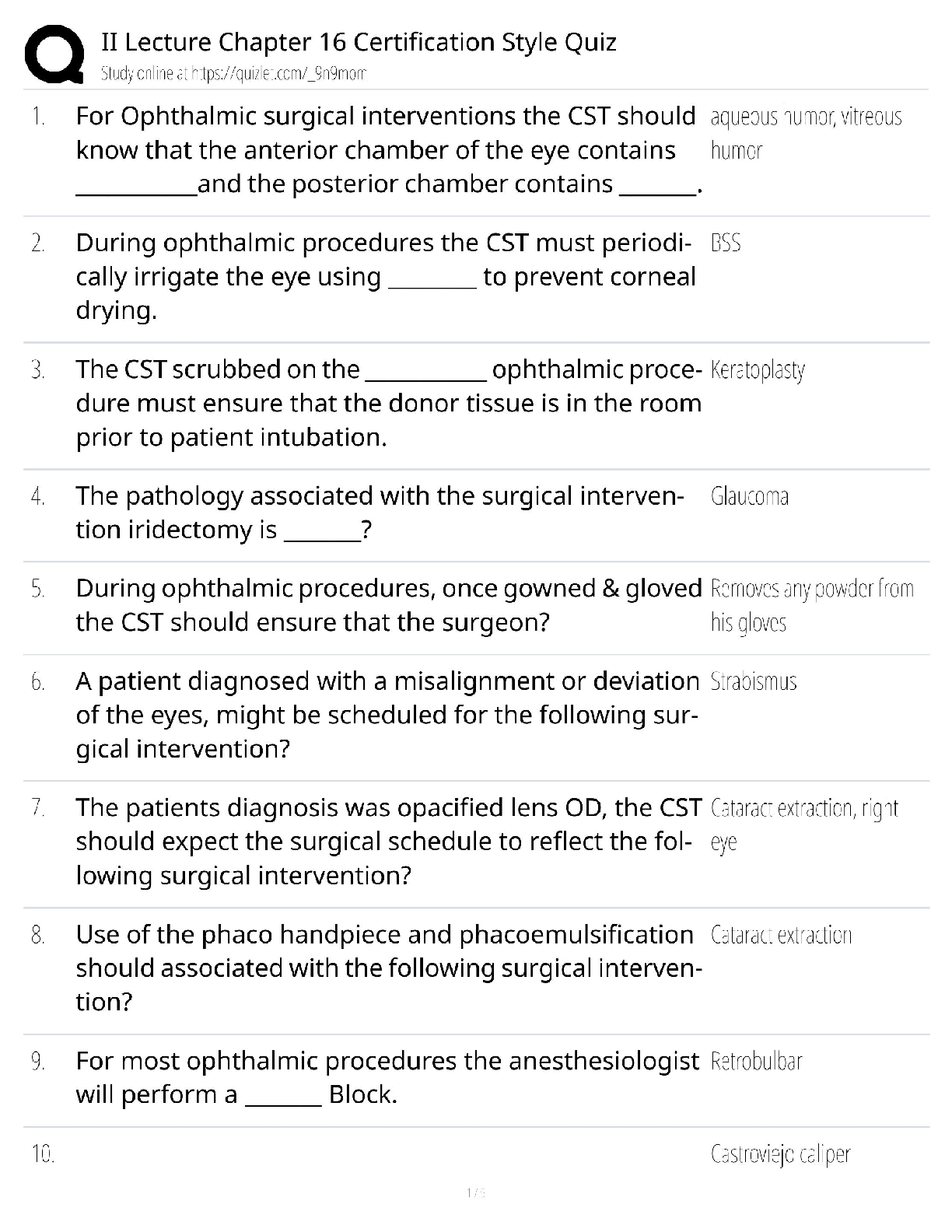Click the 'Strabismus' answer
The image size is (952, 1232).
754,681
